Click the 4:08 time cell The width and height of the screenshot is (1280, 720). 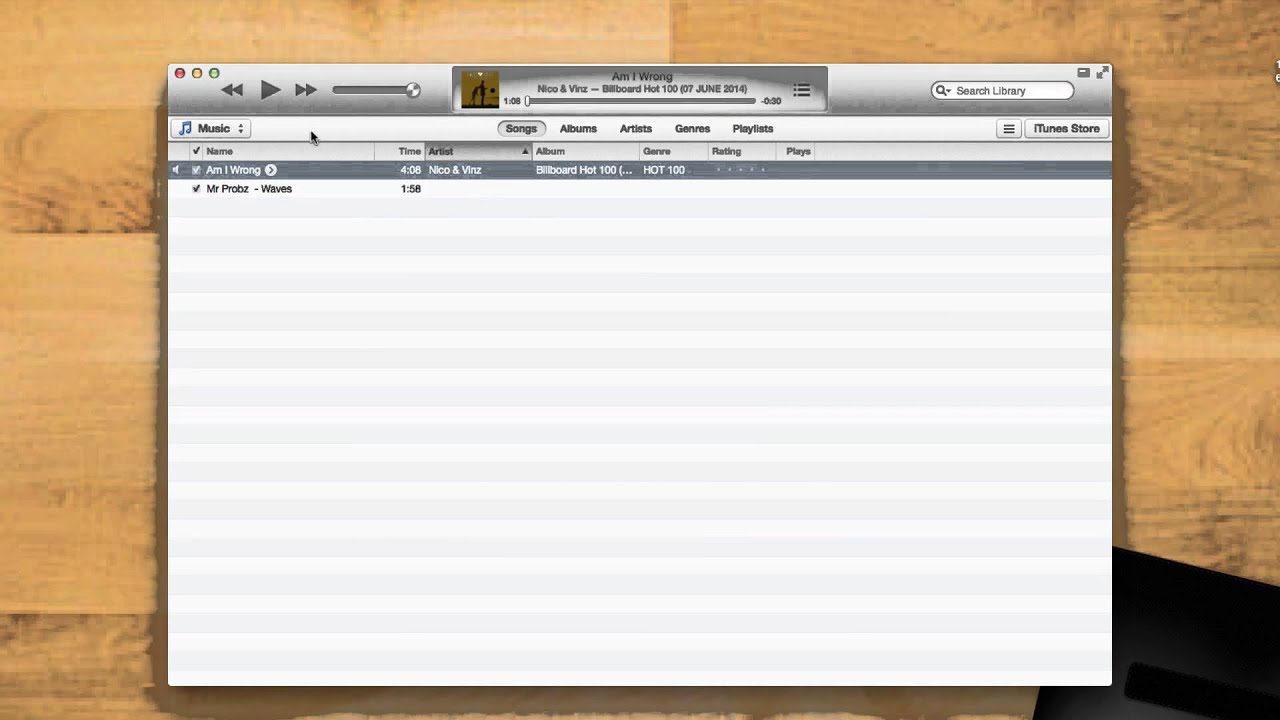click(x=410, y=170)
